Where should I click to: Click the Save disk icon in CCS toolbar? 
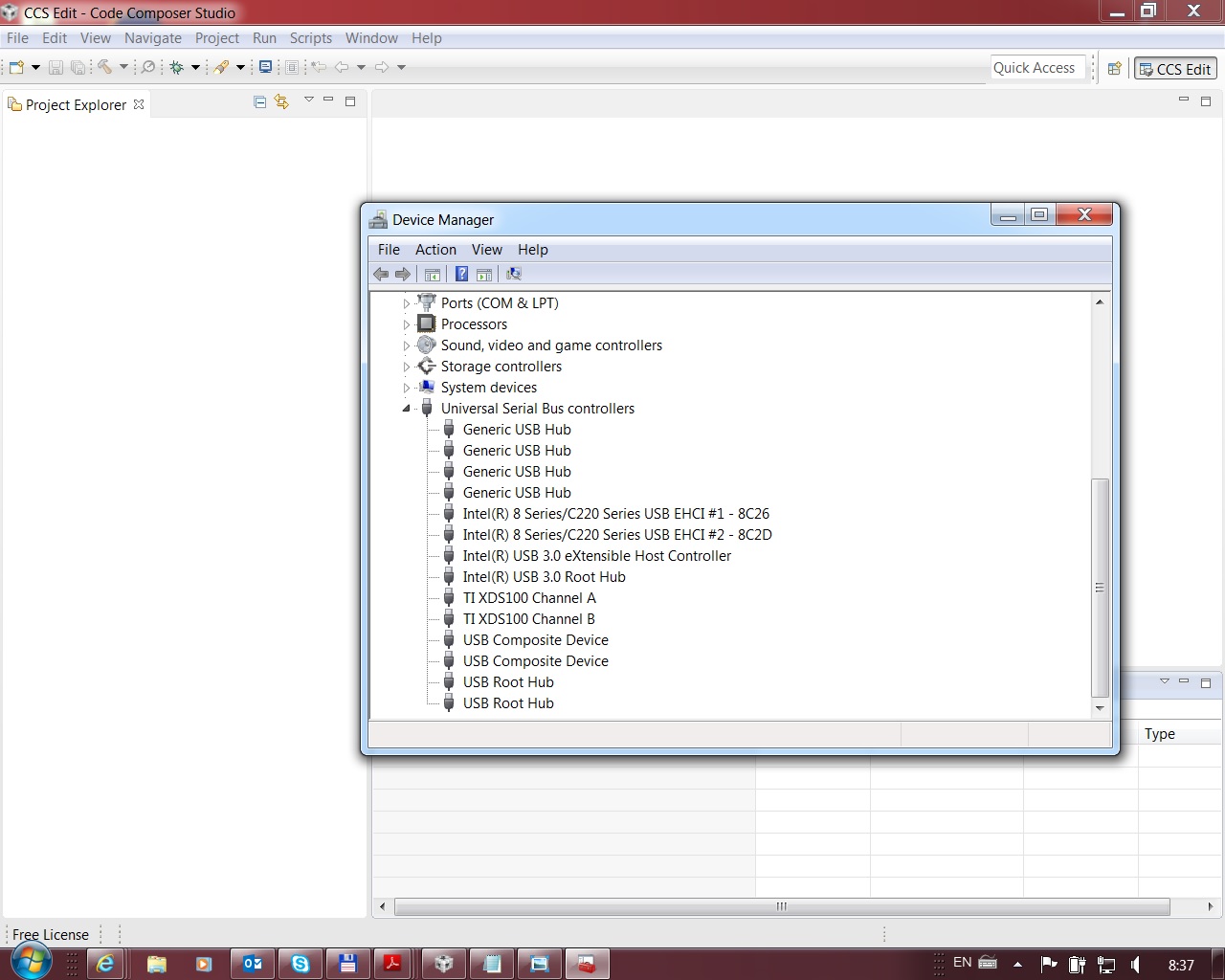pos(56,67)
